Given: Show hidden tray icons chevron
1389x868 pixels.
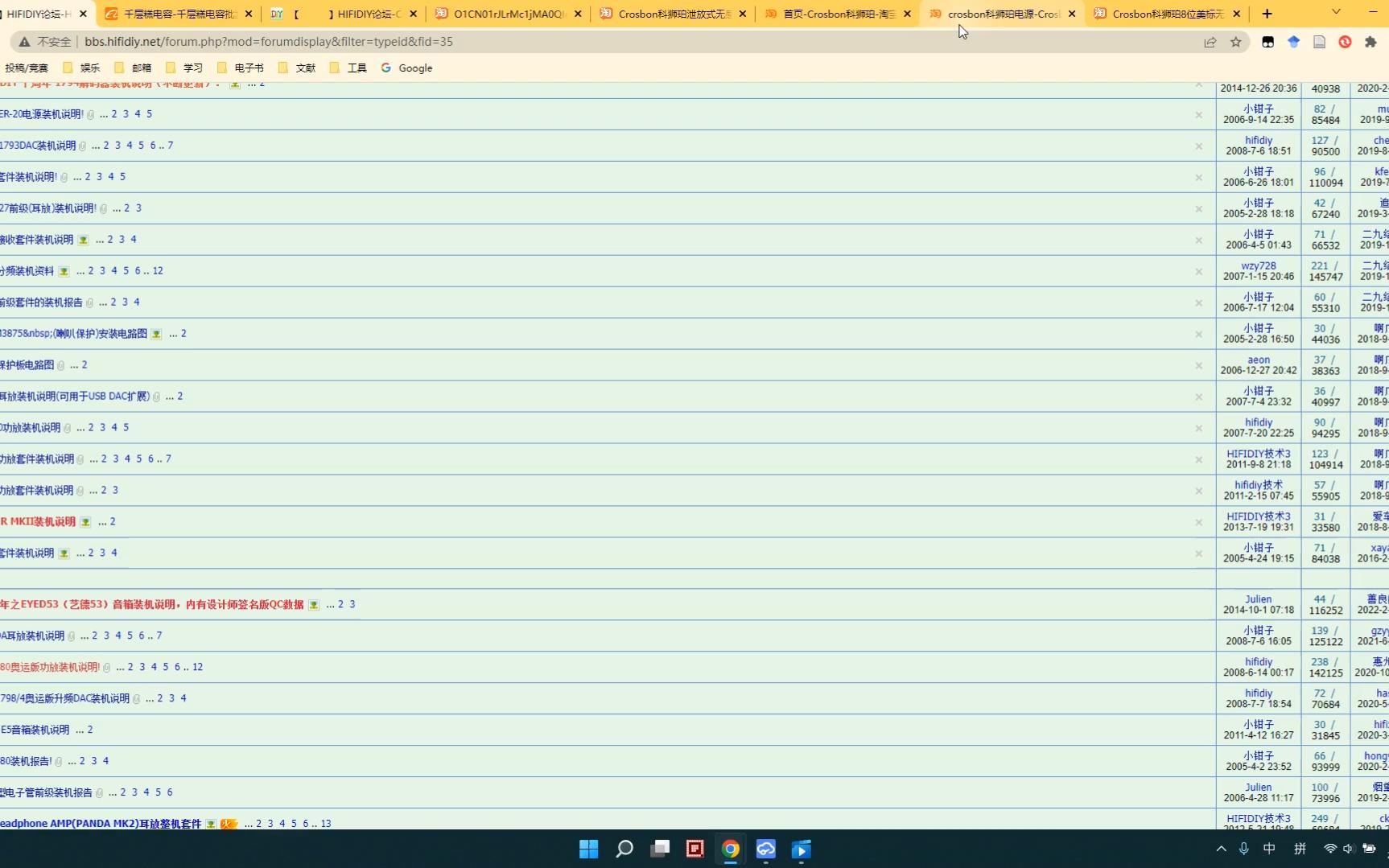Looking at the screenshot, I should coord(1222,849).
